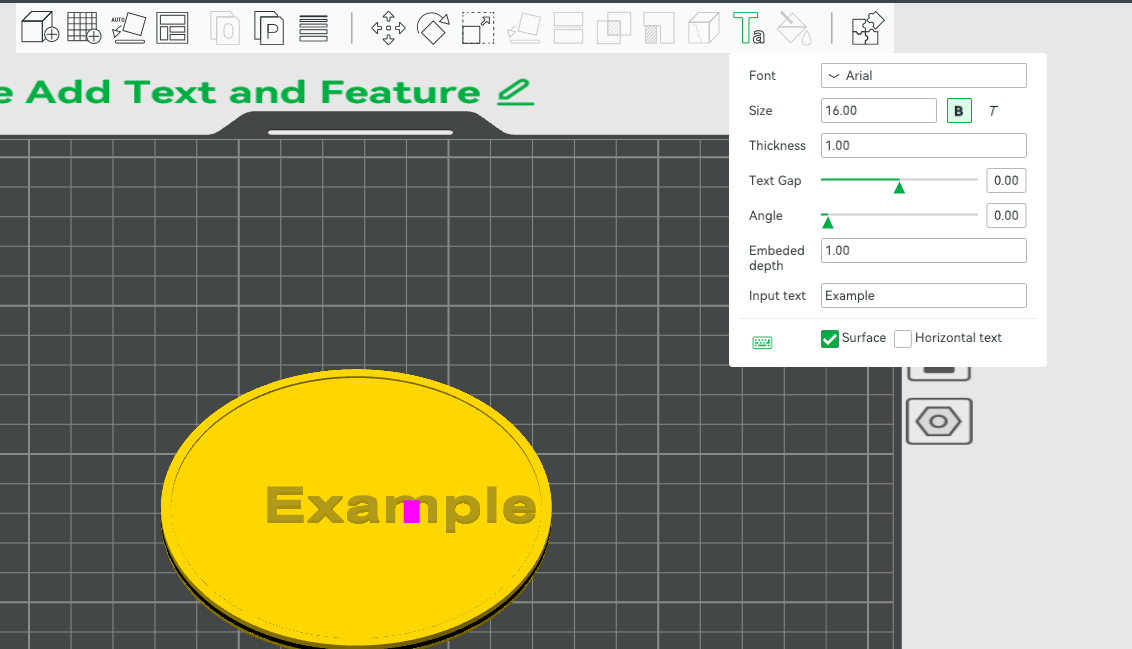This screenshot has width=1132, height=649.
Task: Open the Assembly view puzzle icon
Action: pyautogui.click(x=867, y=28)
